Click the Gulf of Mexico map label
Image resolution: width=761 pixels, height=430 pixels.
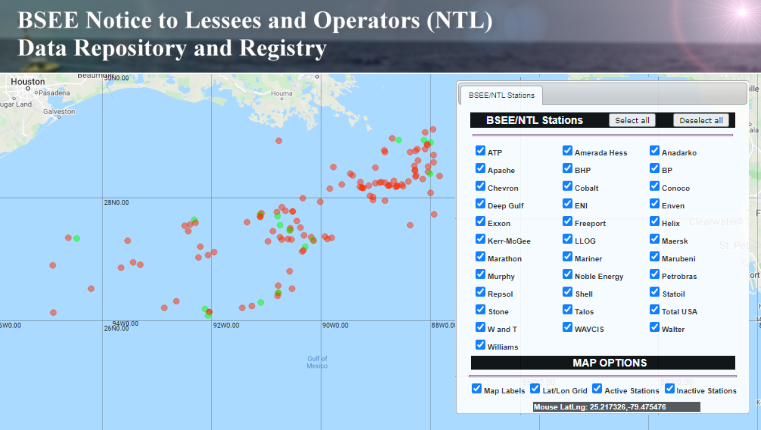318,361
